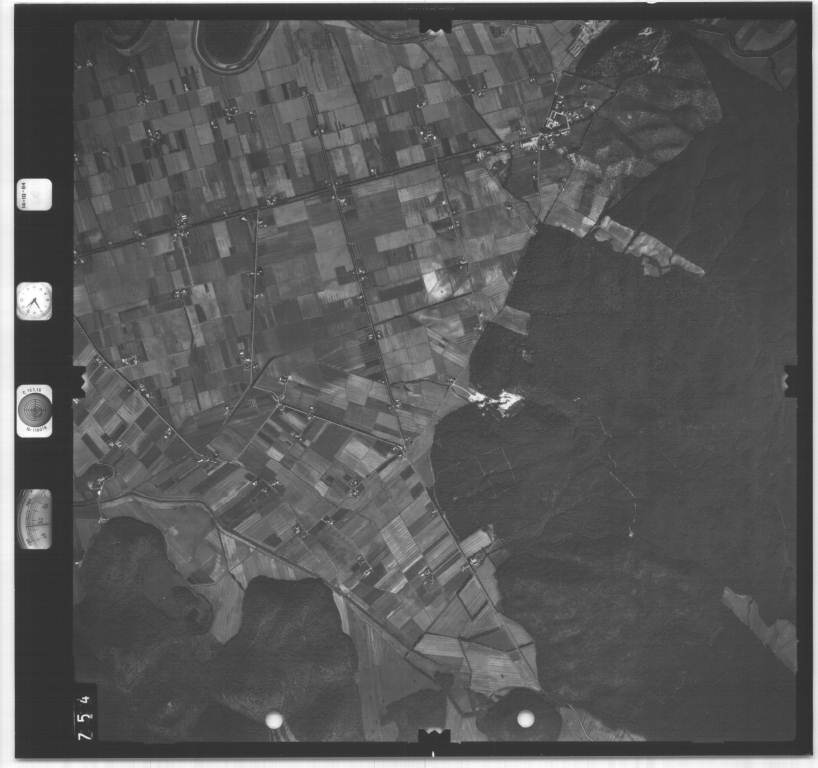This screenshot has width=818, height=768.
Task: Click the right edge fiducial notch
Action: [x=789, y=380]
